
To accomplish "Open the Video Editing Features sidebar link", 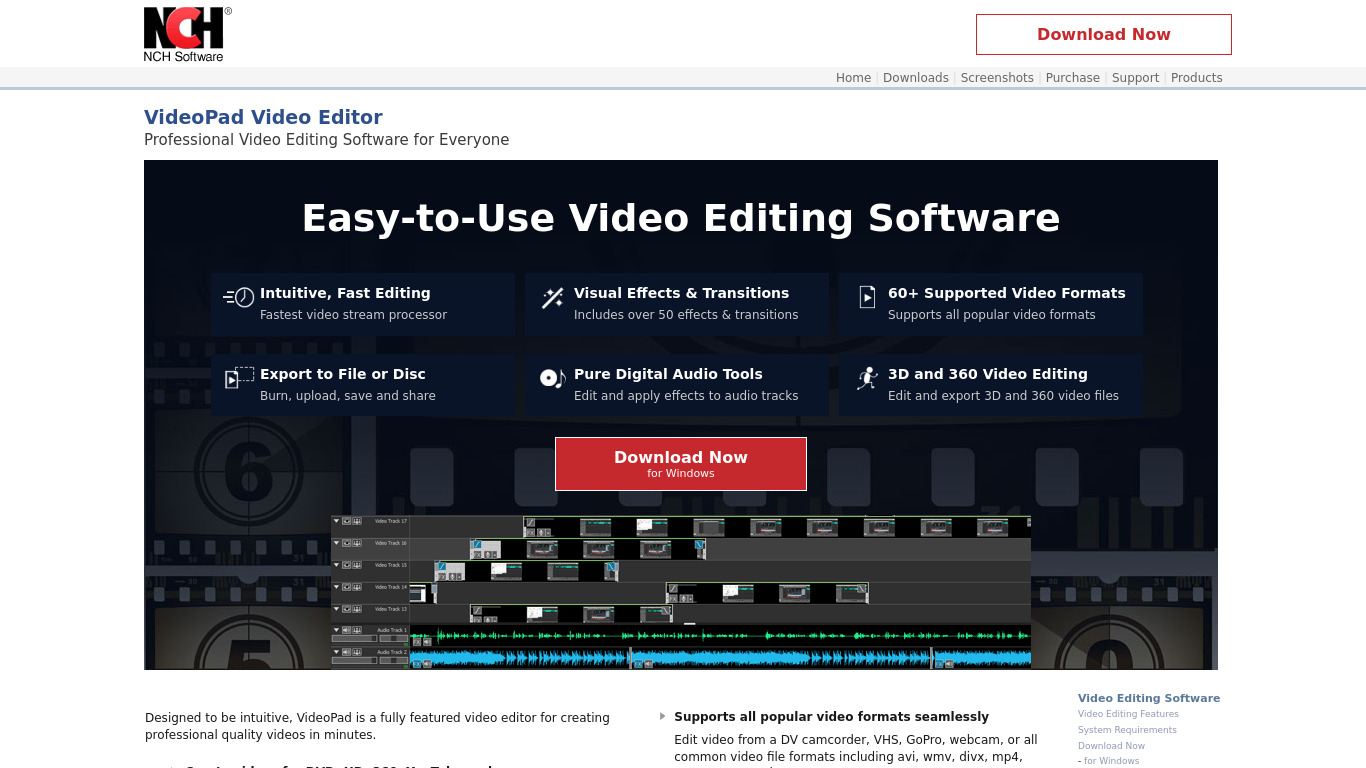I will [x=1128, y=714].
